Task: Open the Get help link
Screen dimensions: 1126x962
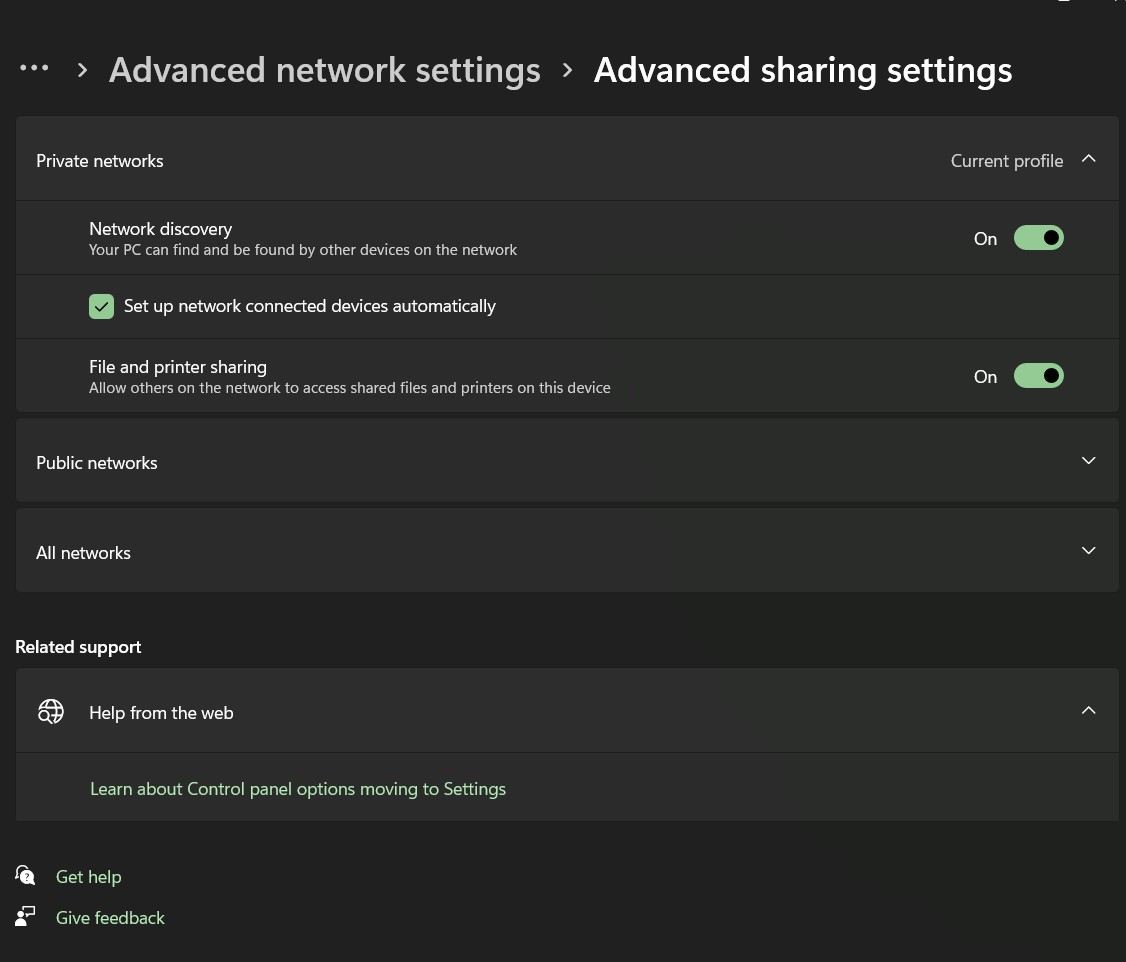Action: [x=88, y=877]
